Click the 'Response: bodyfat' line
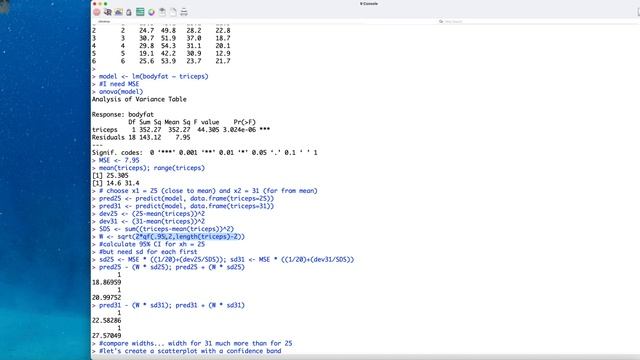The image size is (640, 360). click(123, 115)
